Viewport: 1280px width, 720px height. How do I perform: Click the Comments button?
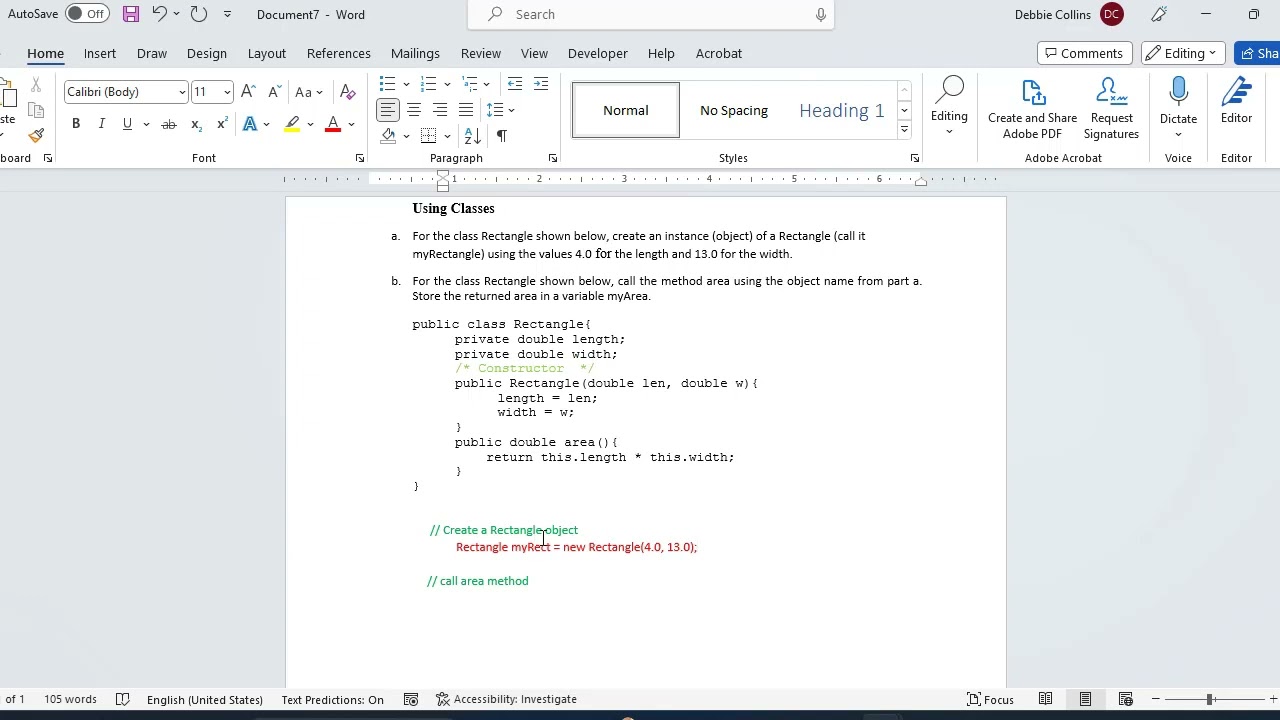pyautogui.click(x=1083, y=53)
